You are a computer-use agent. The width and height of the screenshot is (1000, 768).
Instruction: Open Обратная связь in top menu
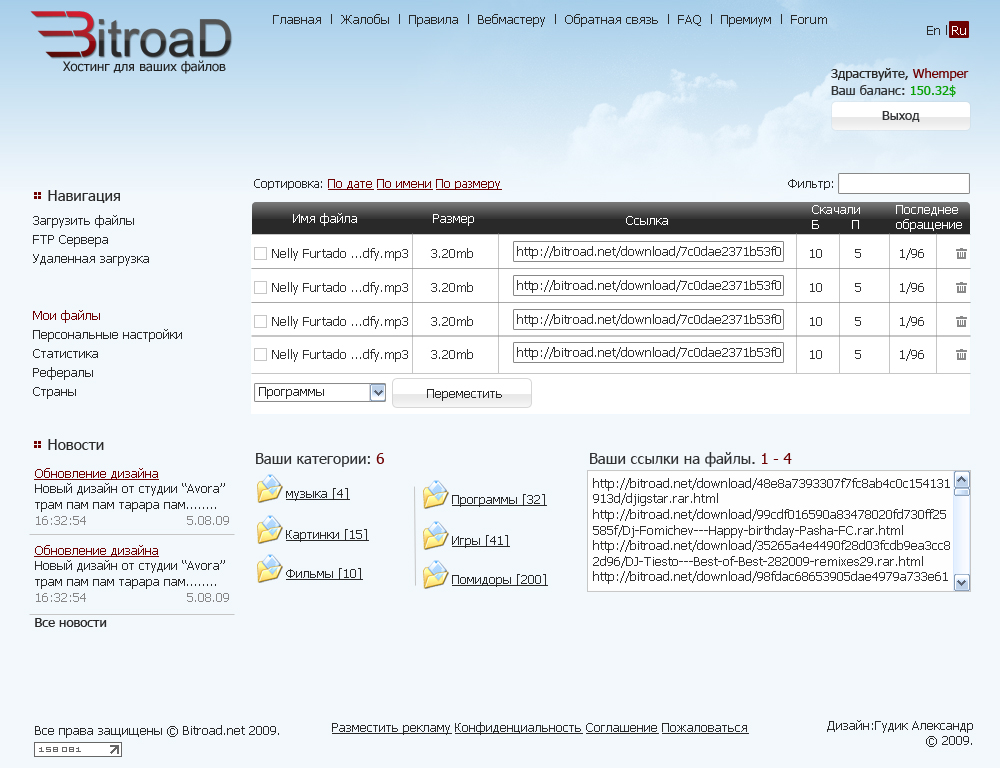click(611, 20)
